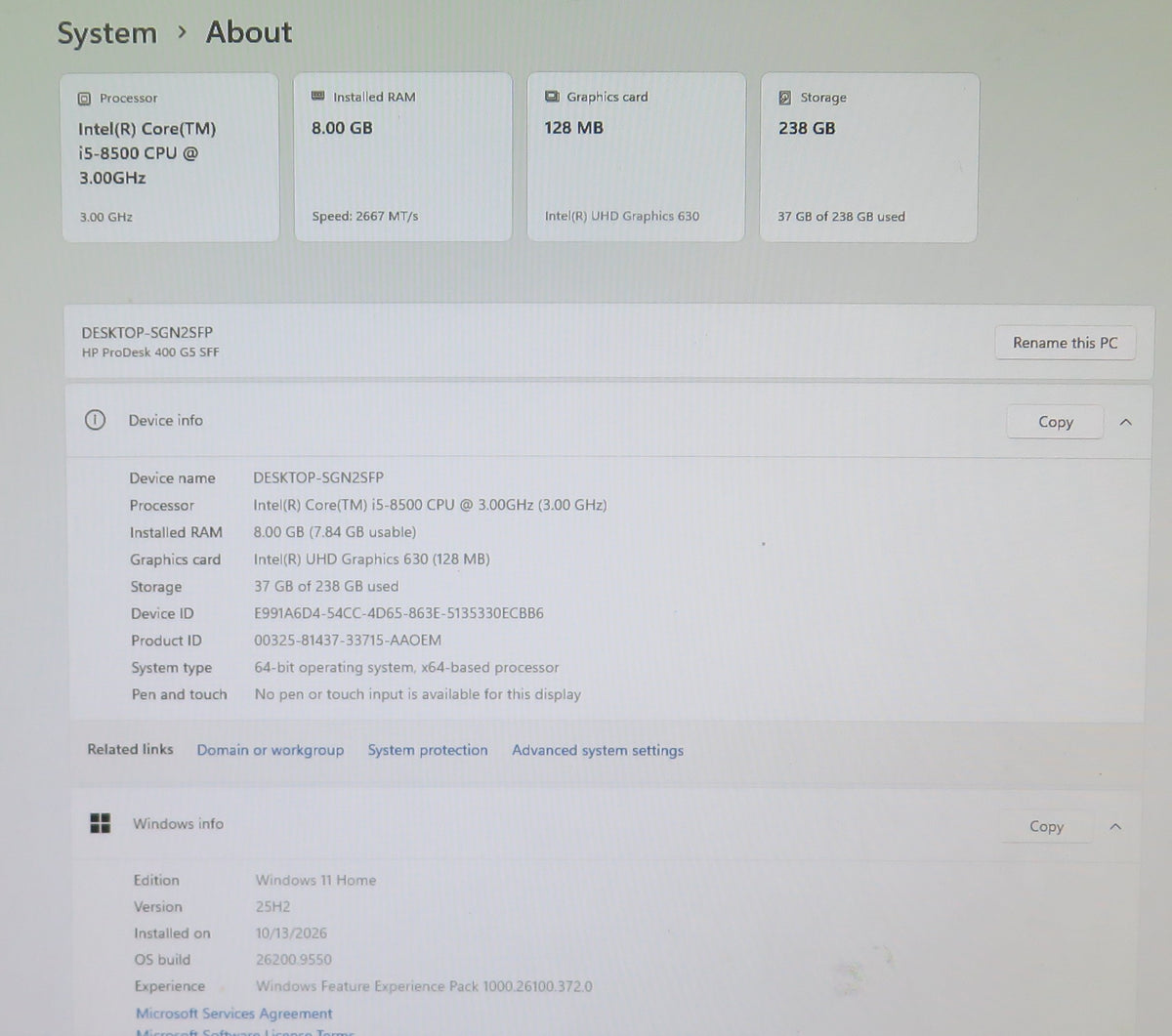Click the Related links label
This screenshot has height=1036, width=1172.
tap(130, 749)
